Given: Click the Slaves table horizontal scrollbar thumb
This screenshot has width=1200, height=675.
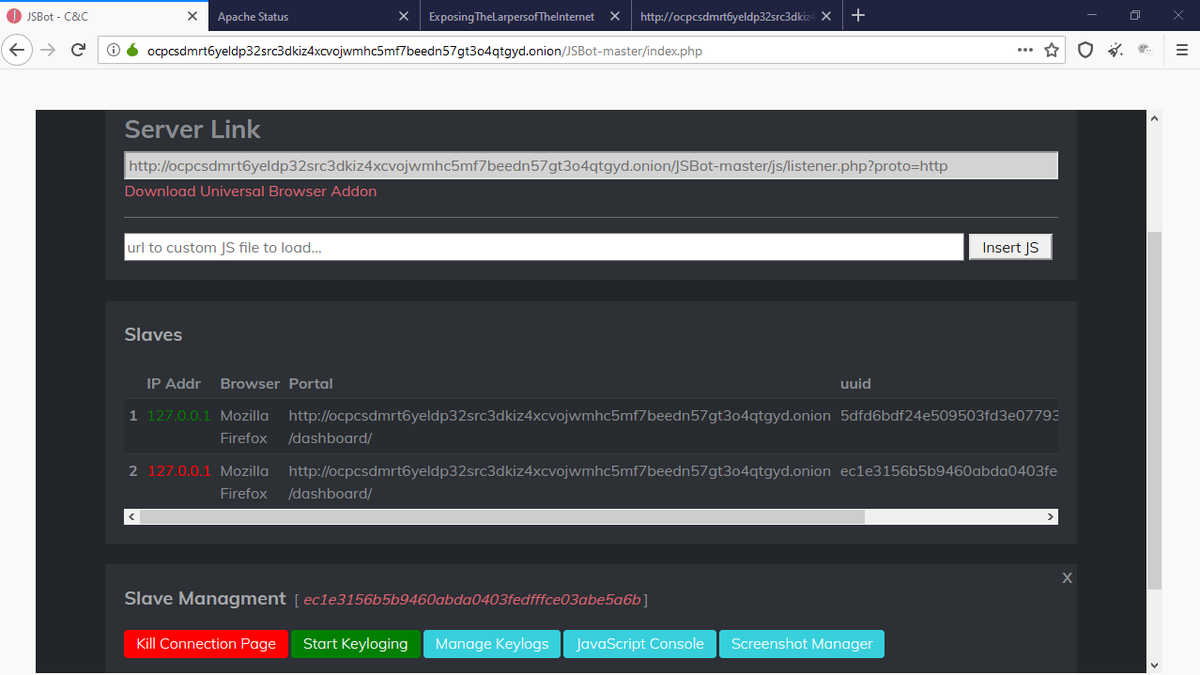Looking at the screenshot, I should tap(502, 517).
